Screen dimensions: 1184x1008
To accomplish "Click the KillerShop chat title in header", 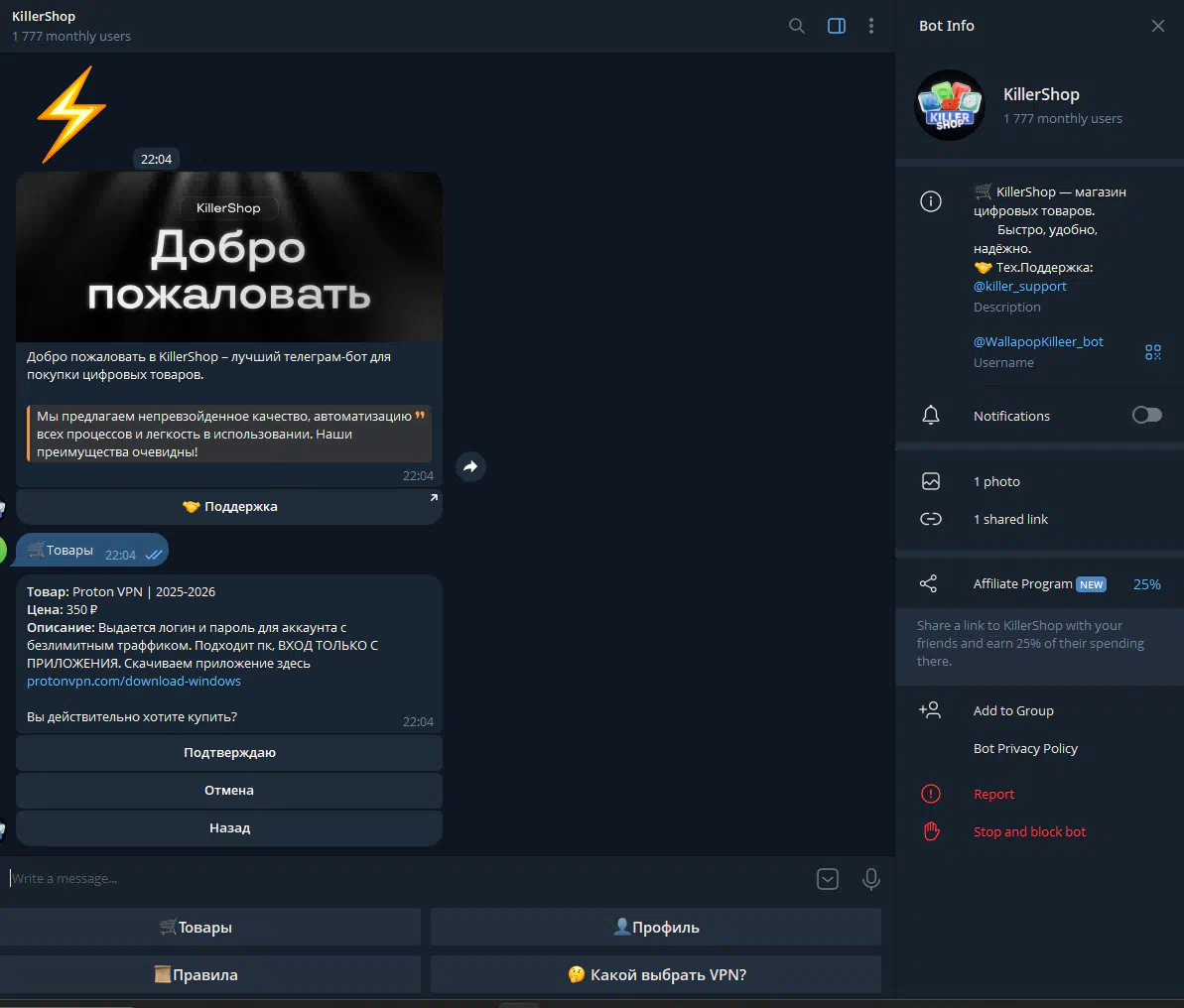I will coord(43,16).
